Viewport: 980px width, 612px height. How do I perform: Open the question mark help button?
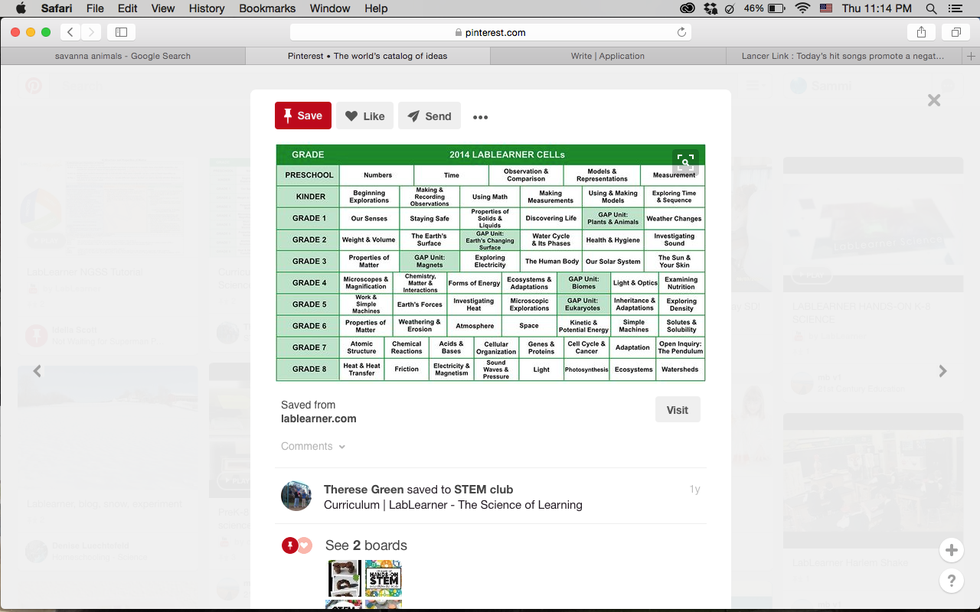point(951,580)
